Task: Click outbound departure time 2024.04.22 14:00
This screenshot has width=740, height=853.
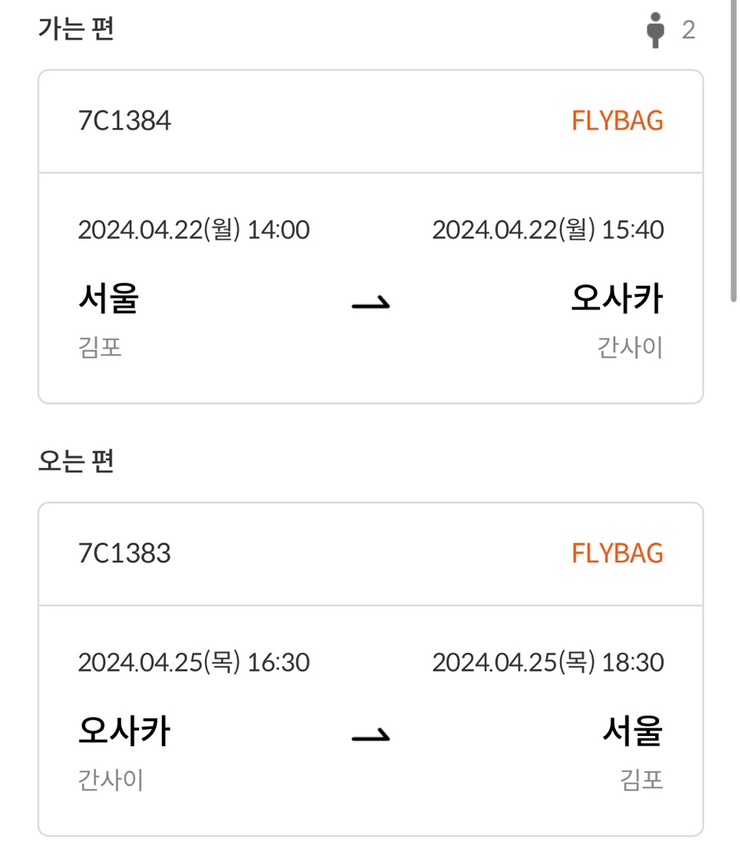Action: tap(194, 230)
